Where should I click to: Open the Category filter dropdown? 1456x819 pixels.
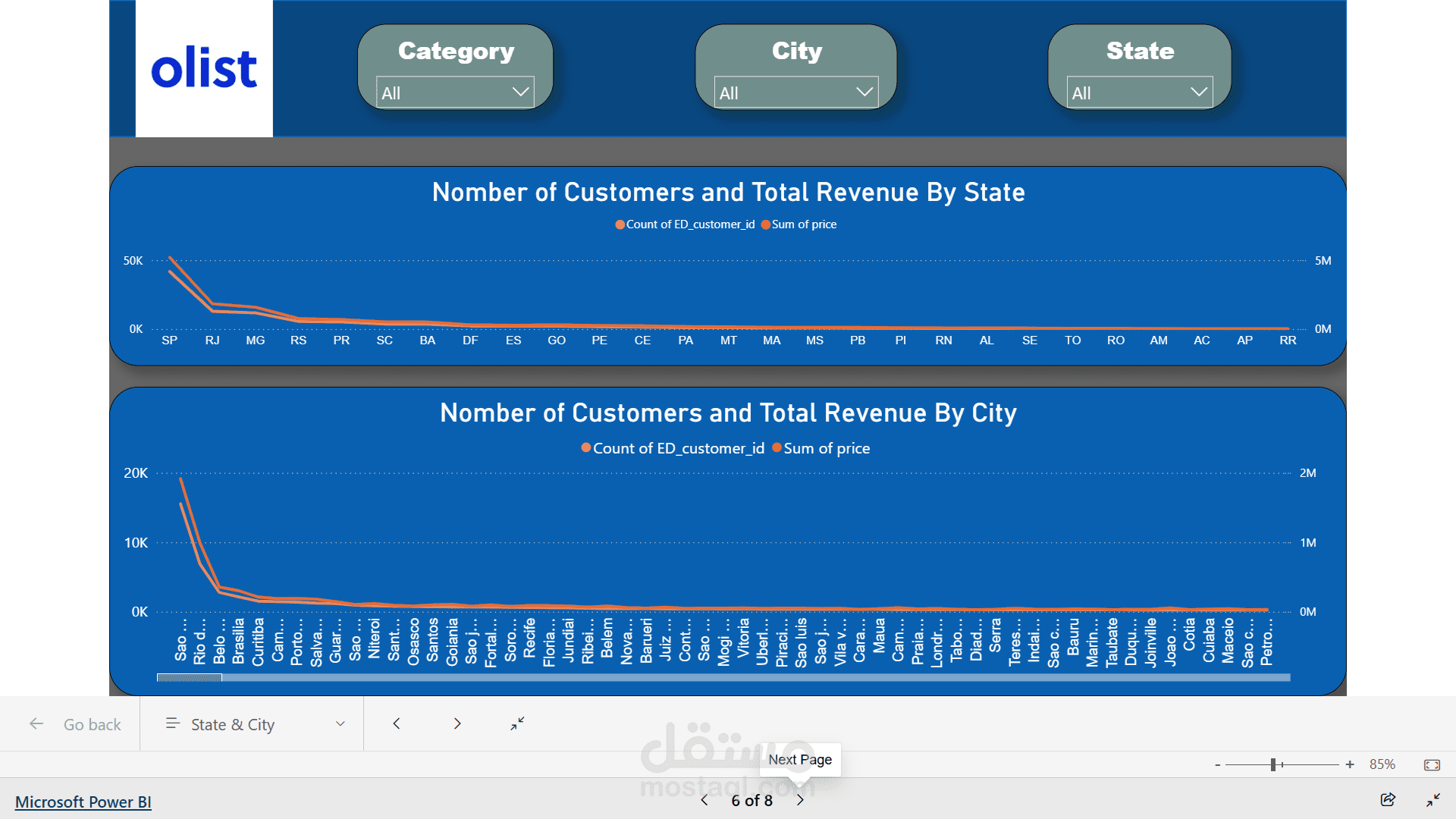point(455,93)
